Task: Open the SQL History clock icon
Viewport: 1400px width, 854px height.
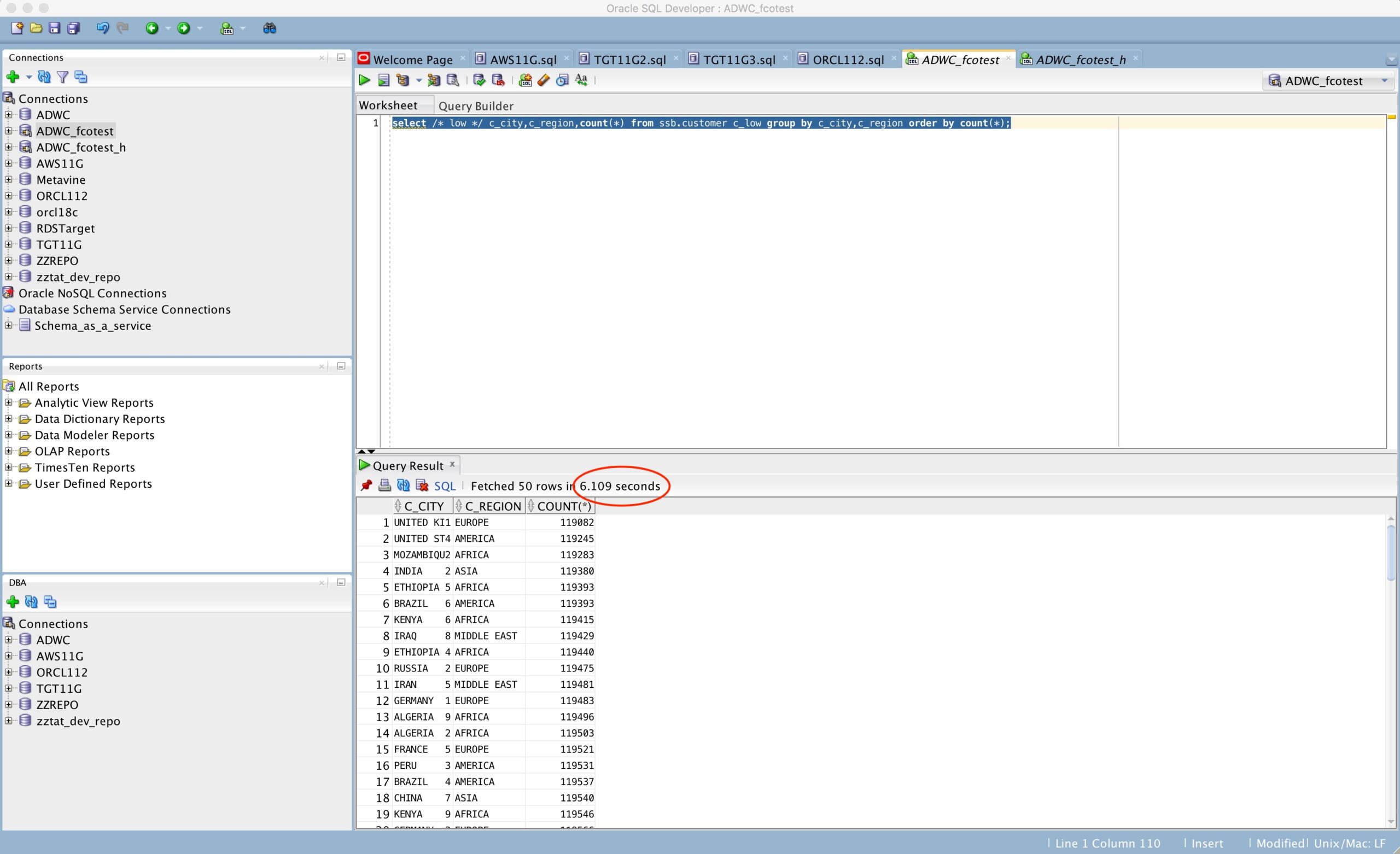Action: pyautogui.click(x=562, y=80)
